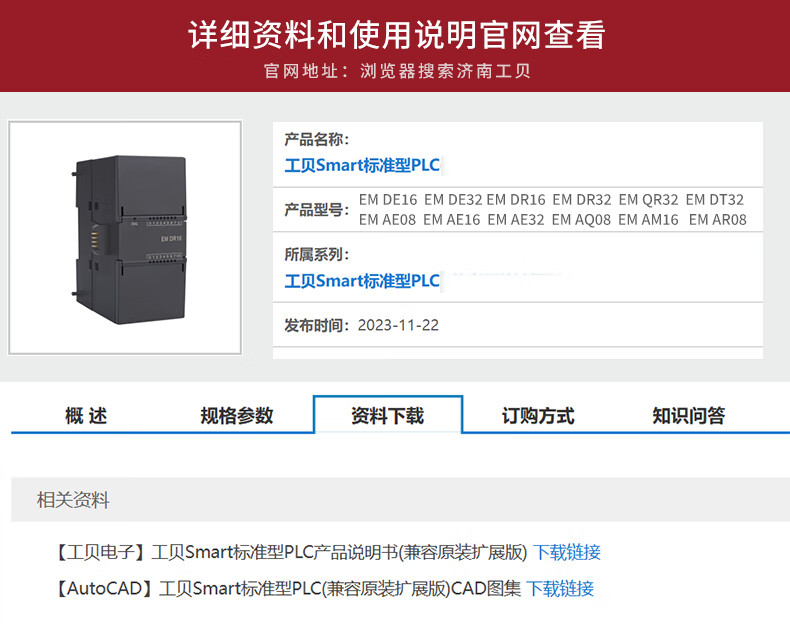Open the 工贝Smart标准型PLC product name link
This screenshot has height=624, width=790.
362,165
